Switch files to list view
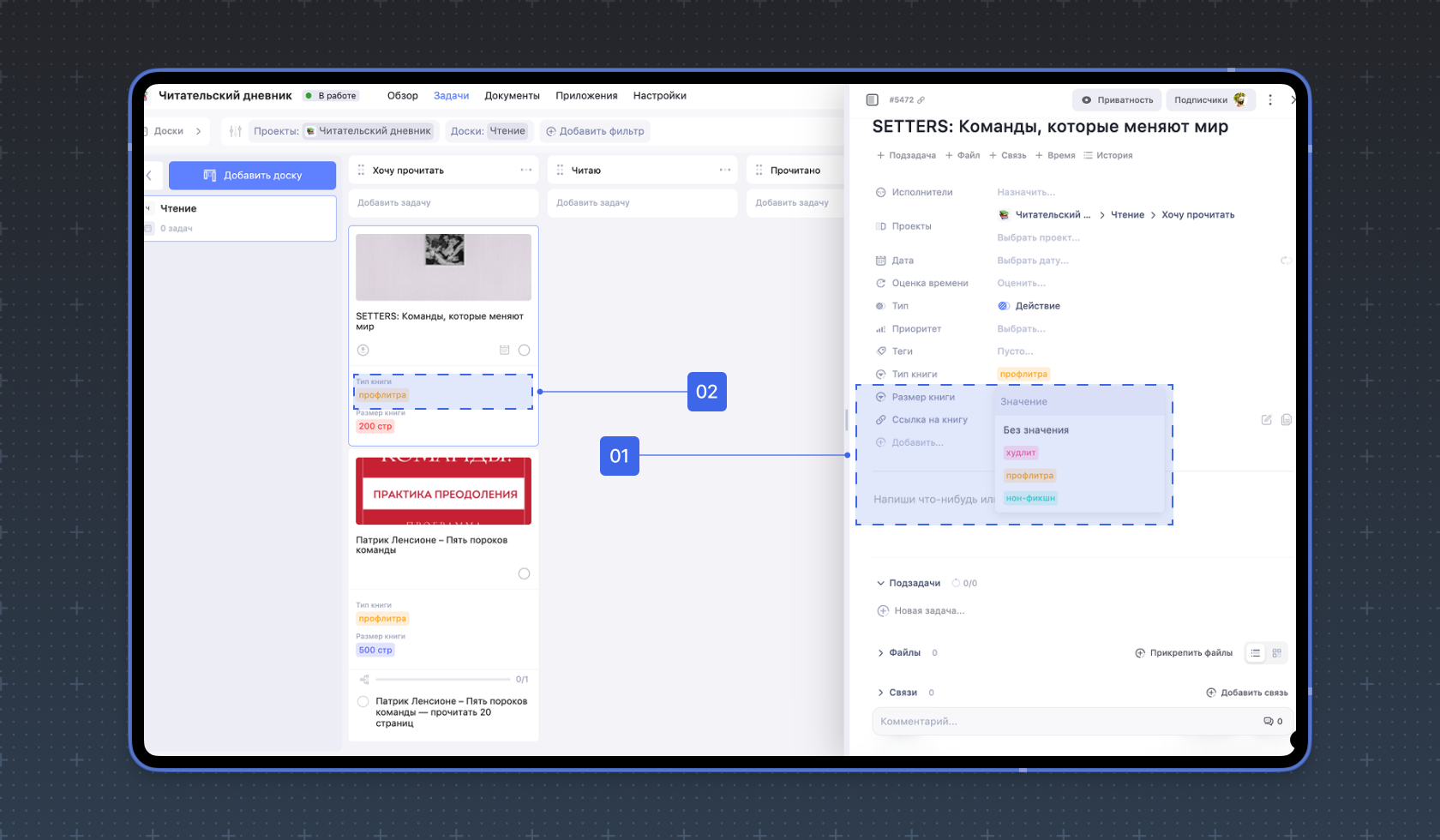The width and height of the screenshot is (1440, 840). [1256, 653]
